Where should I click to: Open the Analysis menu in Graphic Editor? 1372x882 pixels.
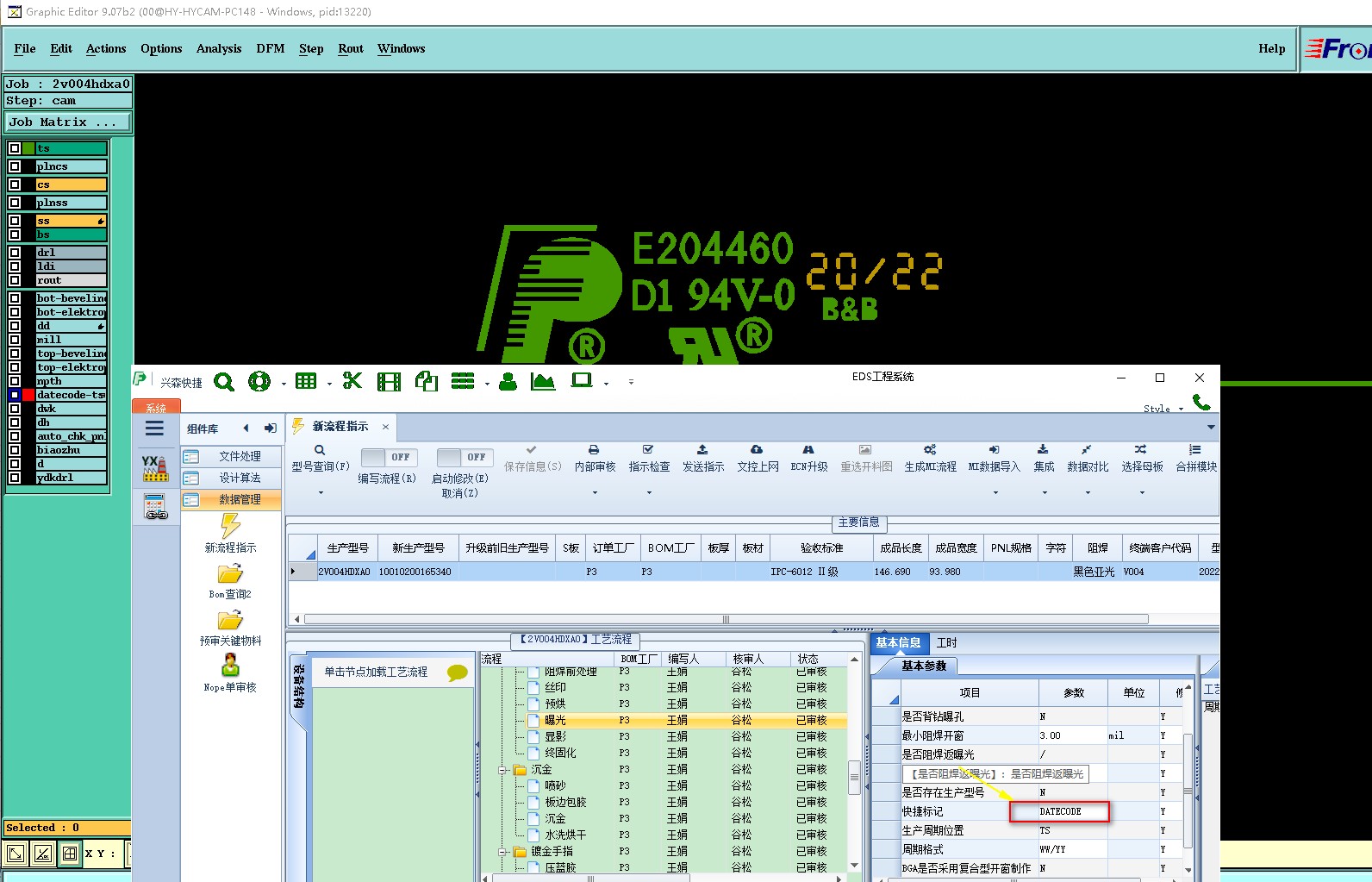(x=219, y=49)
